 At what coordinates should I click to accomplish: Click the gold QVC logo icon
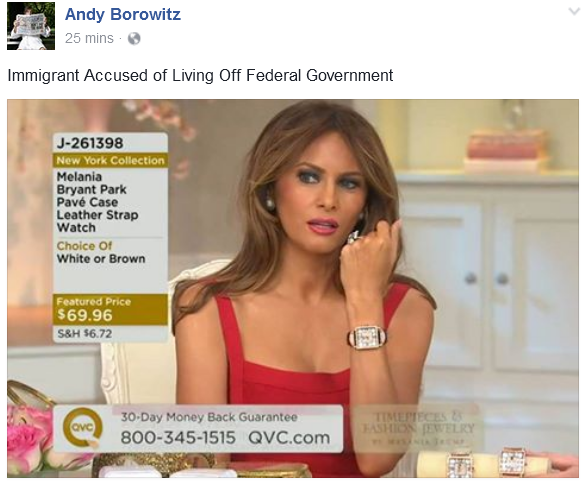tap(83, 428)
